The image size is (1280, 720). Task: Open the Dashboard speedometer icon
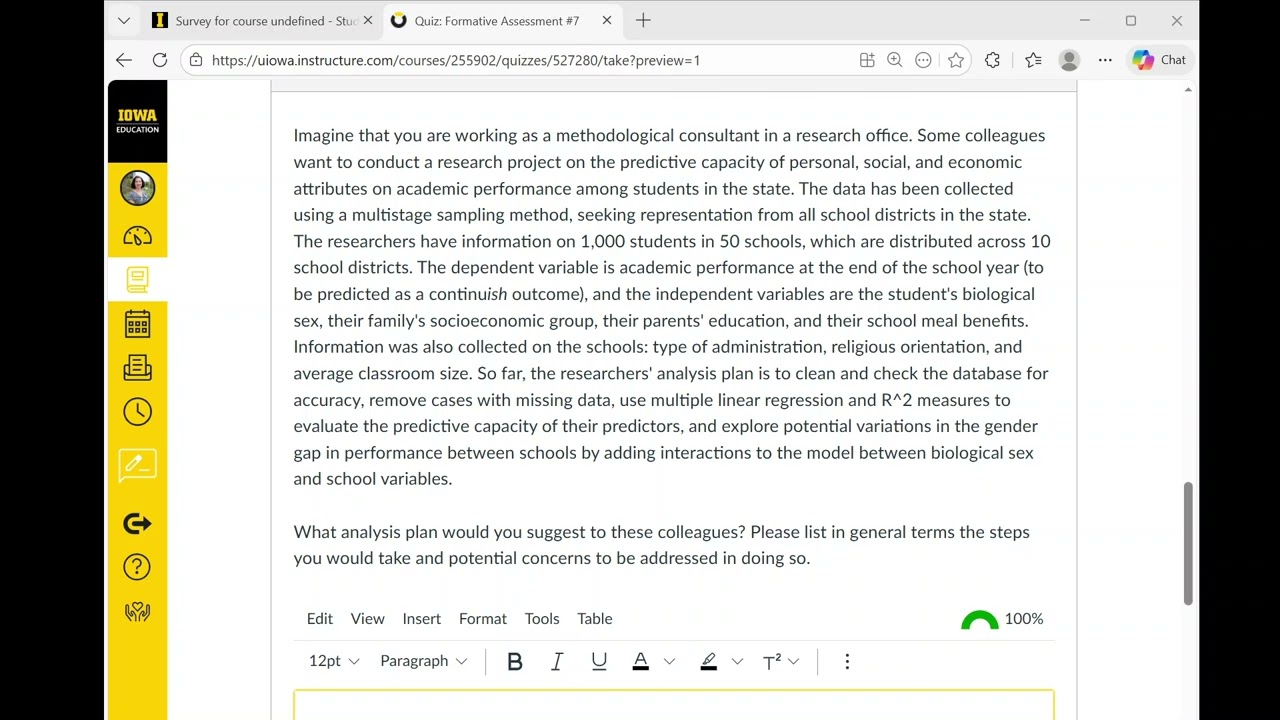click(x=138, y=236)
